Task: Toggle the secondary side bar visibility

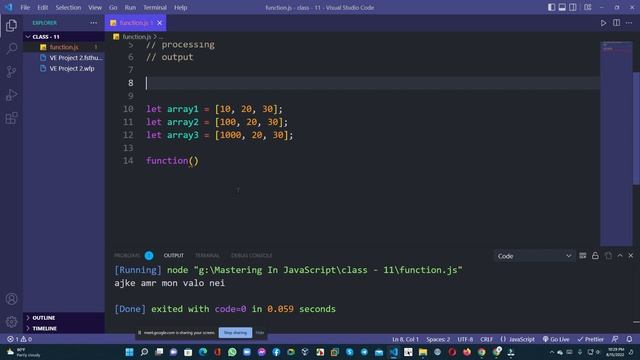Action: click(x=573, y=7)
